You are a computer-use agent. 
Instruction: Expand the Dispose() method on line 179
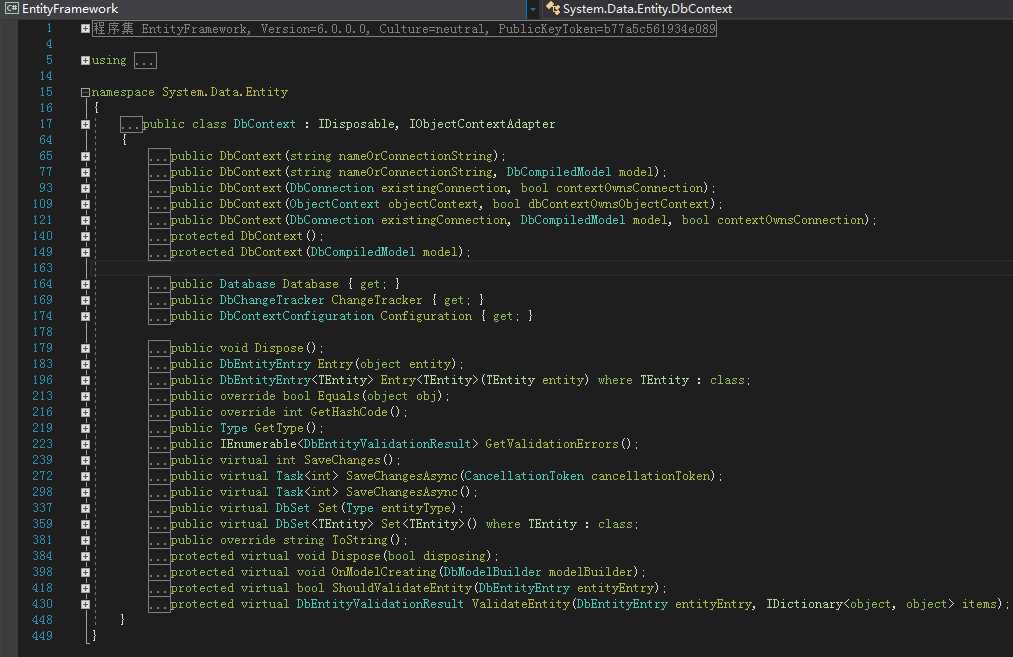85,348
